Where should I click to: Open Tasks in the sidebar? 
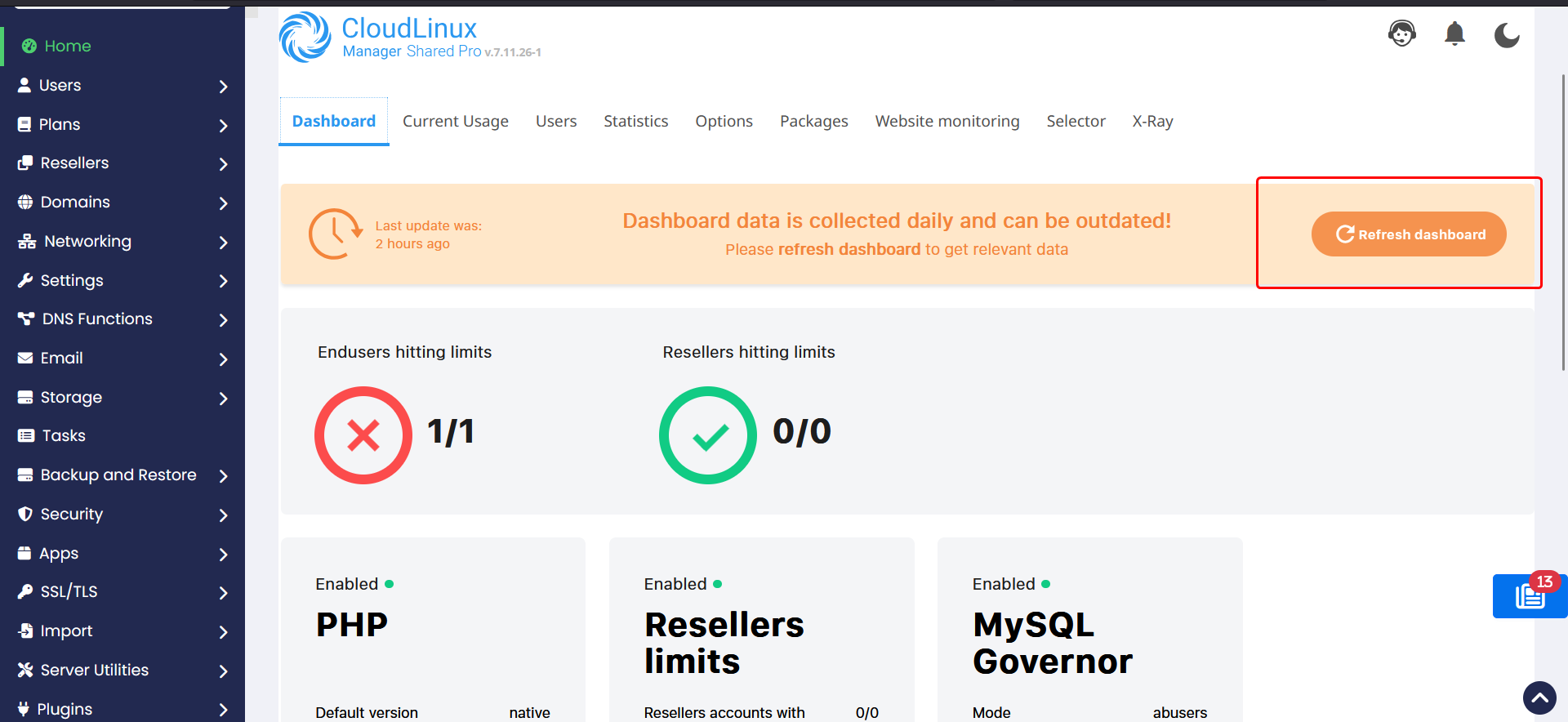[x=64, y=436]
